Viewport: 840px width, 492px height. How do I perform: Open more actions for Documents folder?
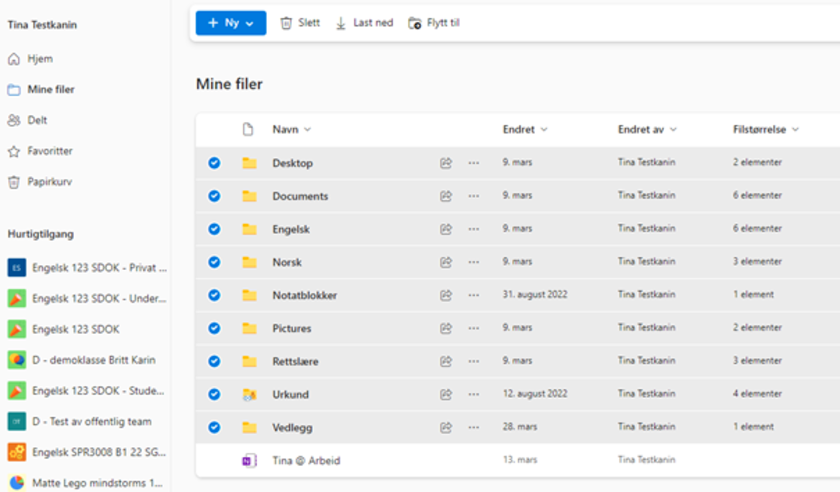click(474, 196)
